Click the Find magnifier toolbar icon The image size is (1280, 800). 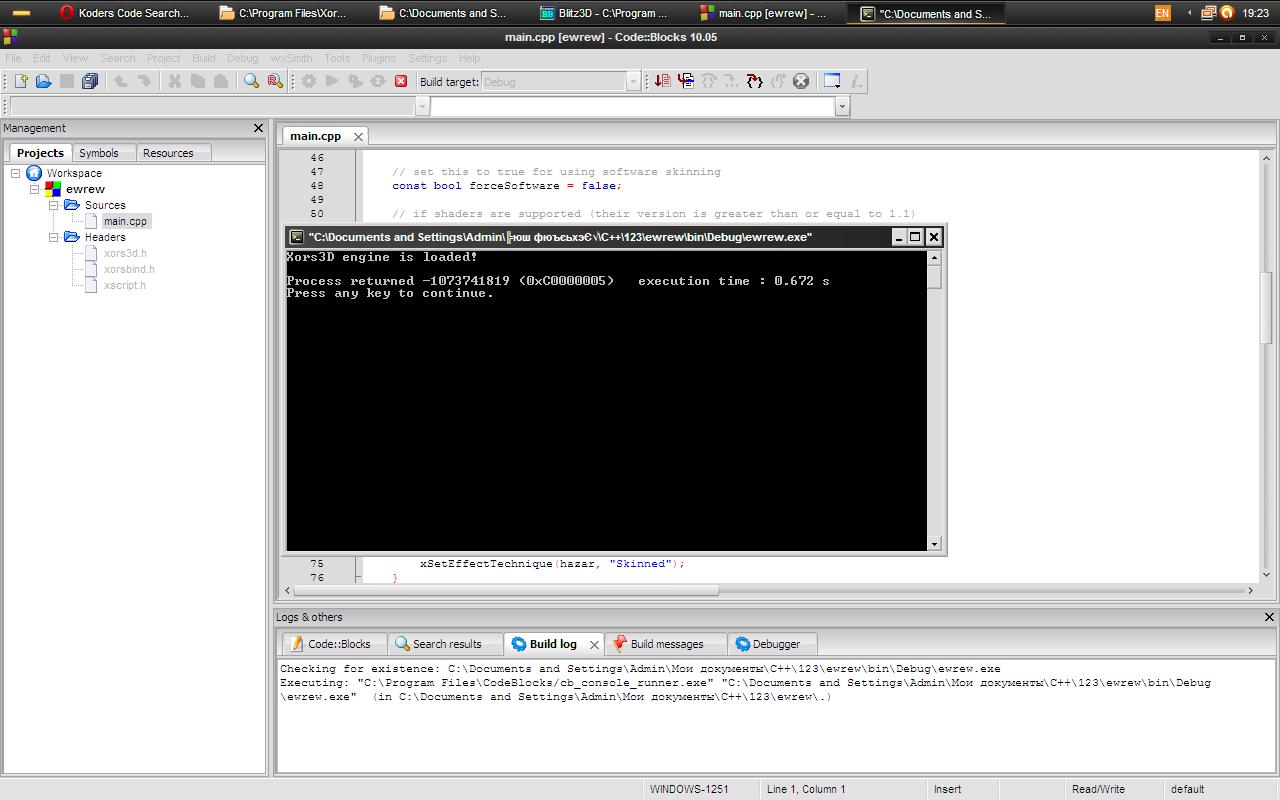tap(252, 81)
